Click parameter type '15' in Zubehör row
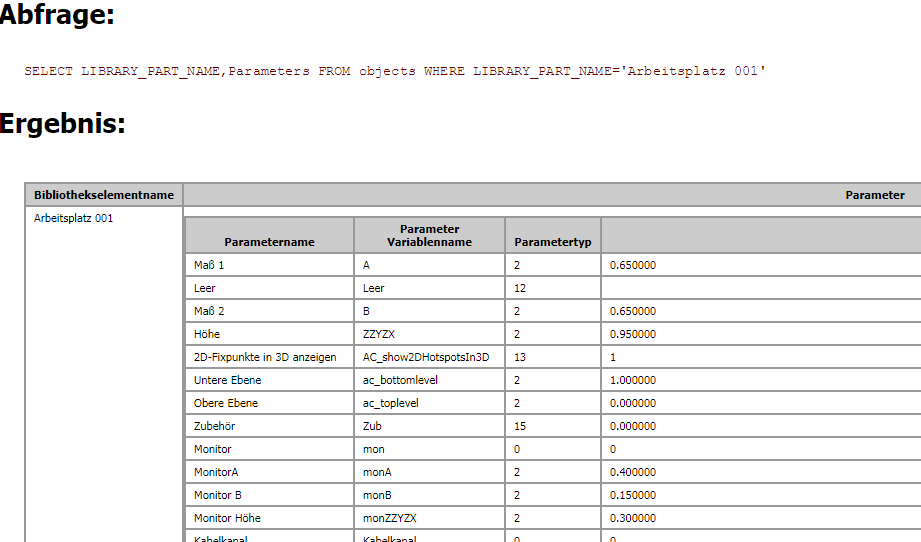 coord(553,426)
